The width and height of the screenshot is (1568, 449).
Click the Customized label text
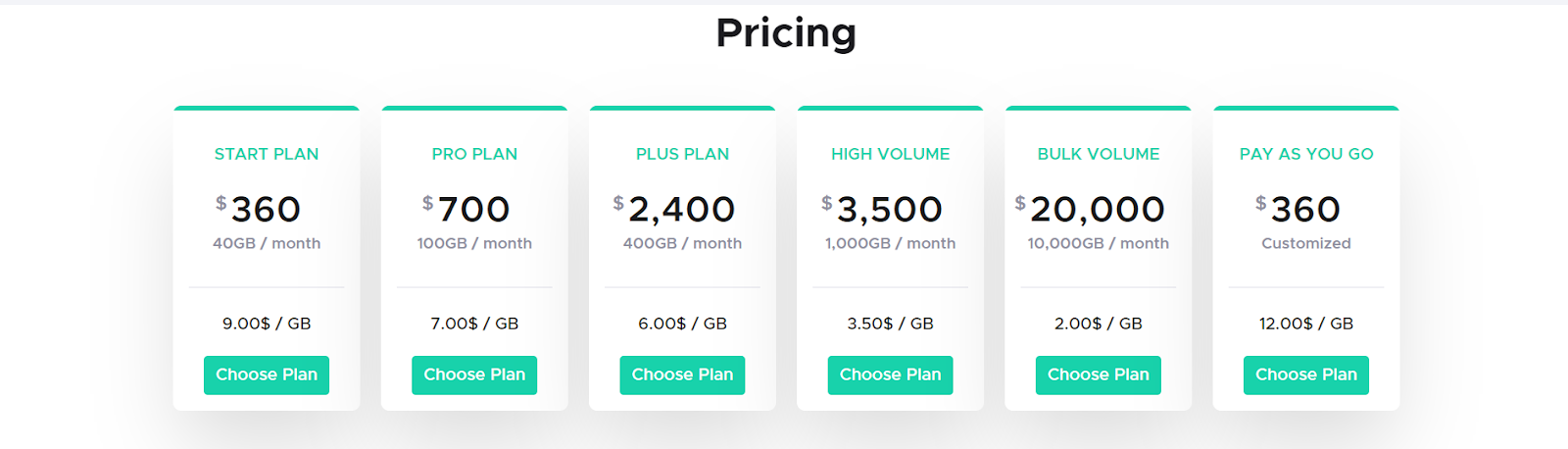click(x=1305, y=243)
